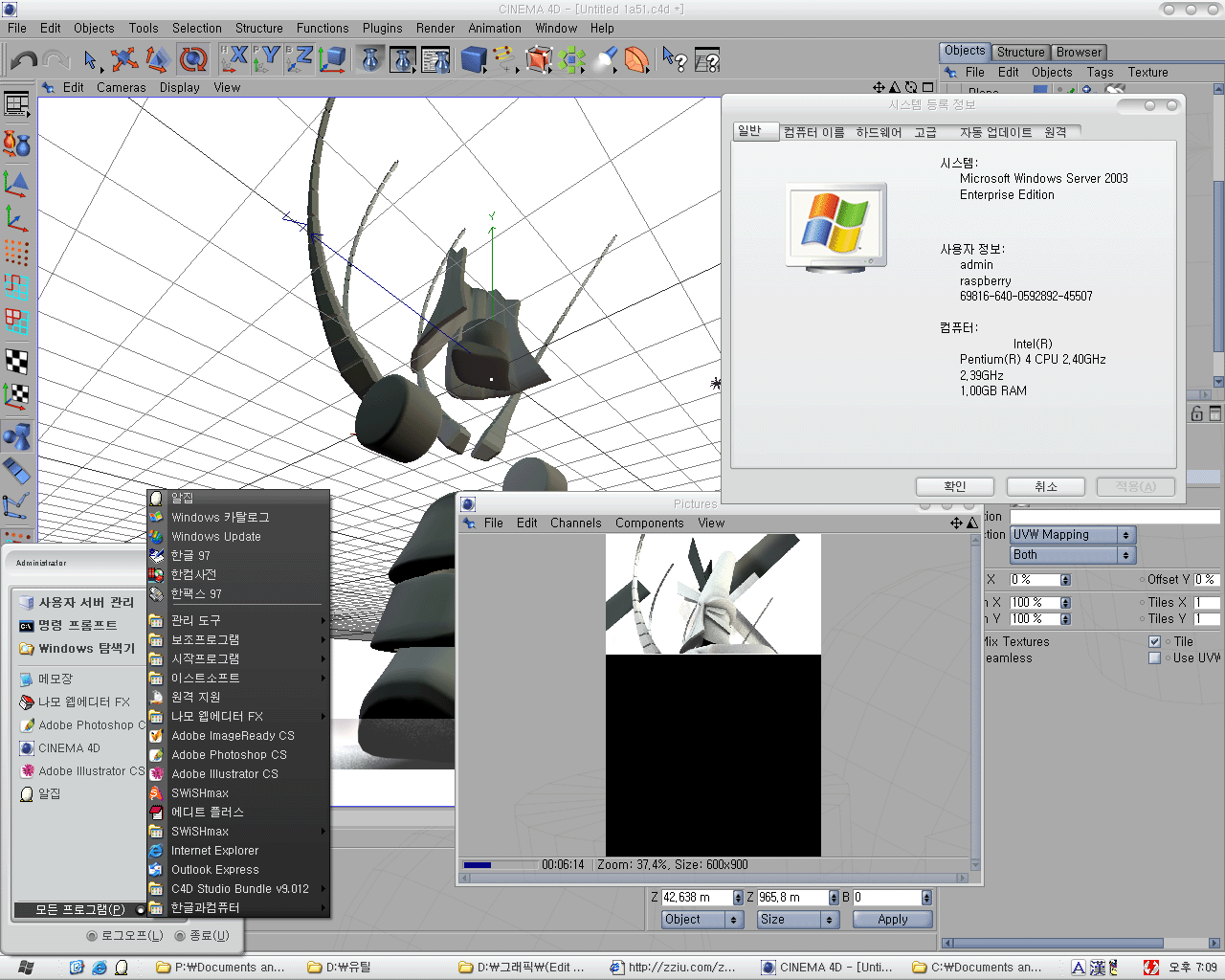Expand the 한글과컴퓨터 submenu
1225x980 pixels.
(x=238, y=907)
